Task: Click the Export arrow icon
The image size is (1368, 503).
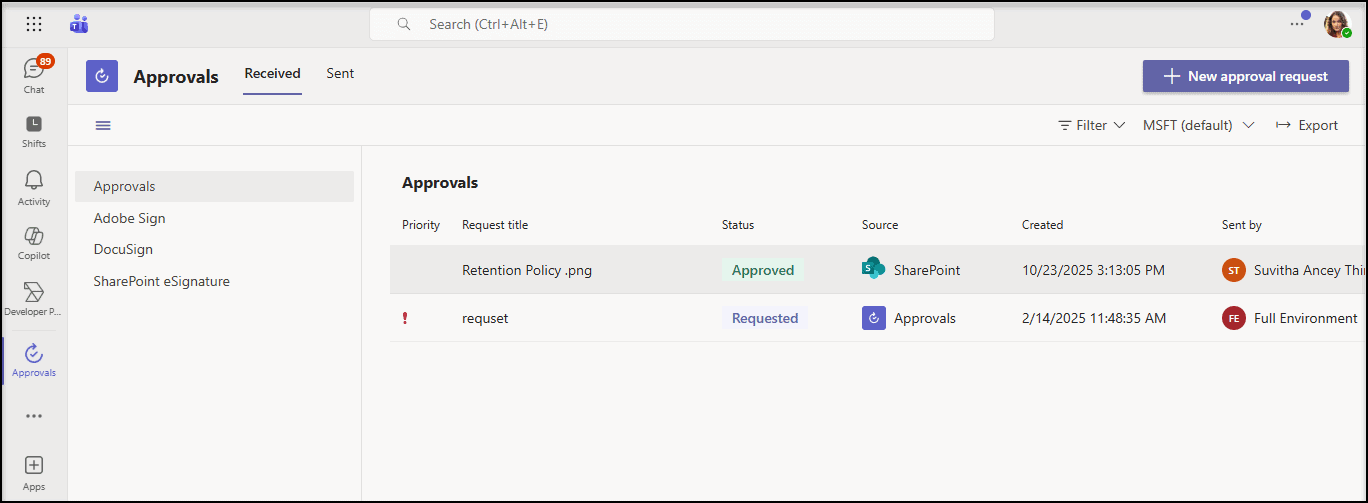Action: click(x=1283, y=125)
